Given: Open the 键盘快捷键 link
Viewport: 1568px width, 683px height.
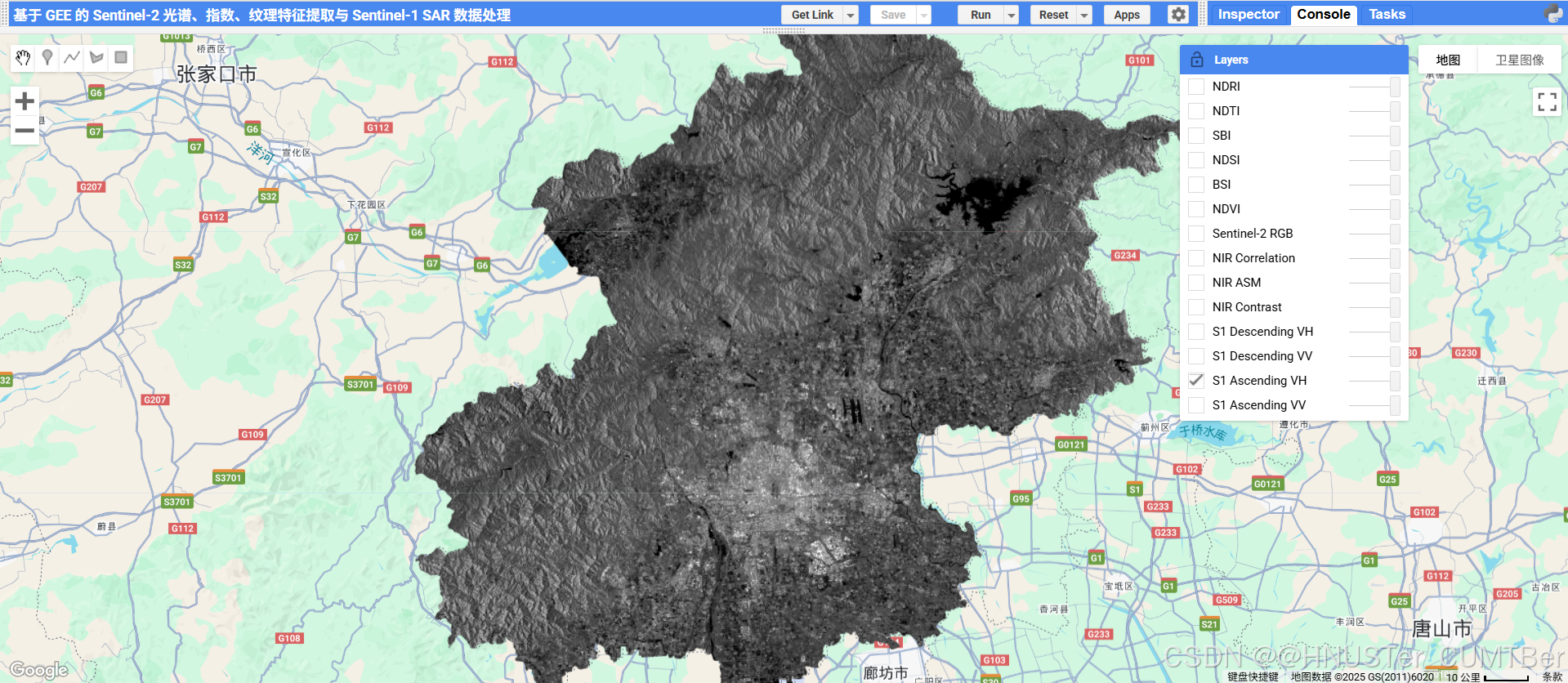Looking at the screenshot, I should 1253,676.
